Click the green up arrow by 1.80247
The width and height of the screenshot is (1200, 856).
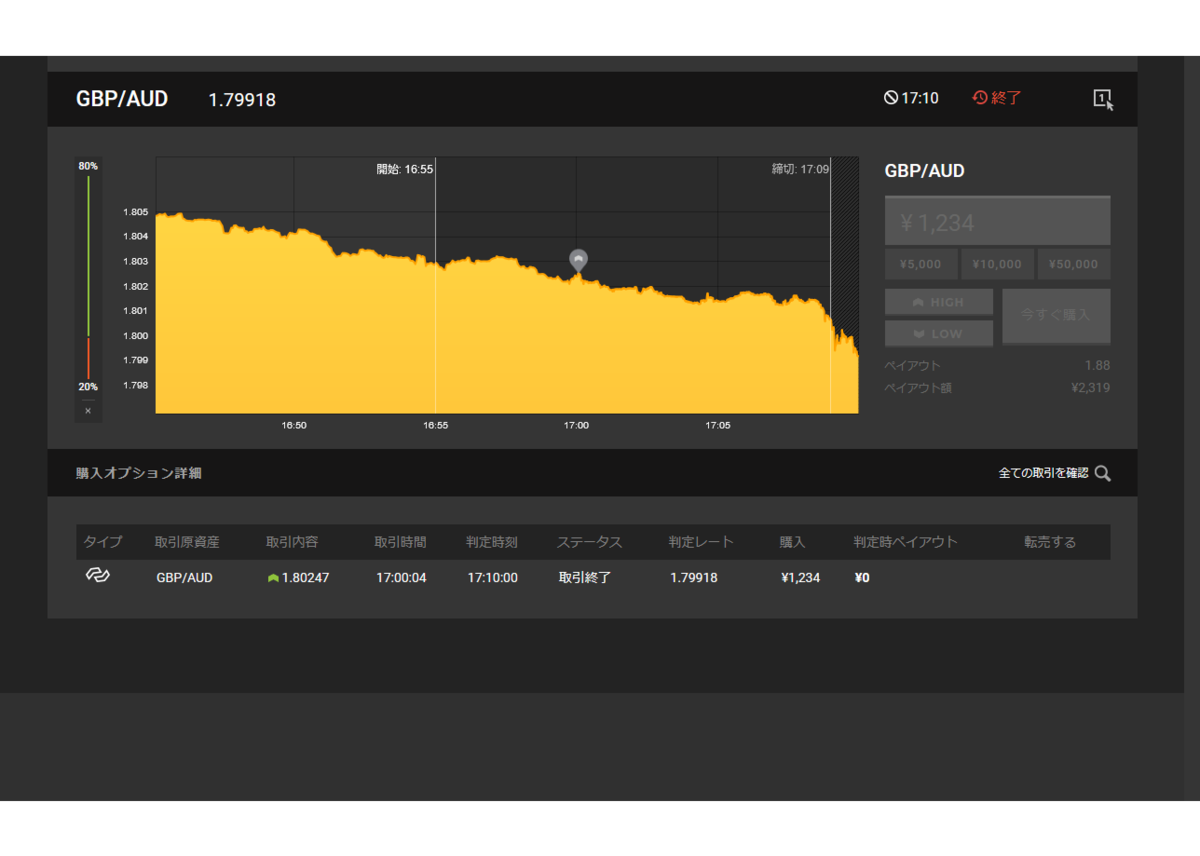(273, 578)
